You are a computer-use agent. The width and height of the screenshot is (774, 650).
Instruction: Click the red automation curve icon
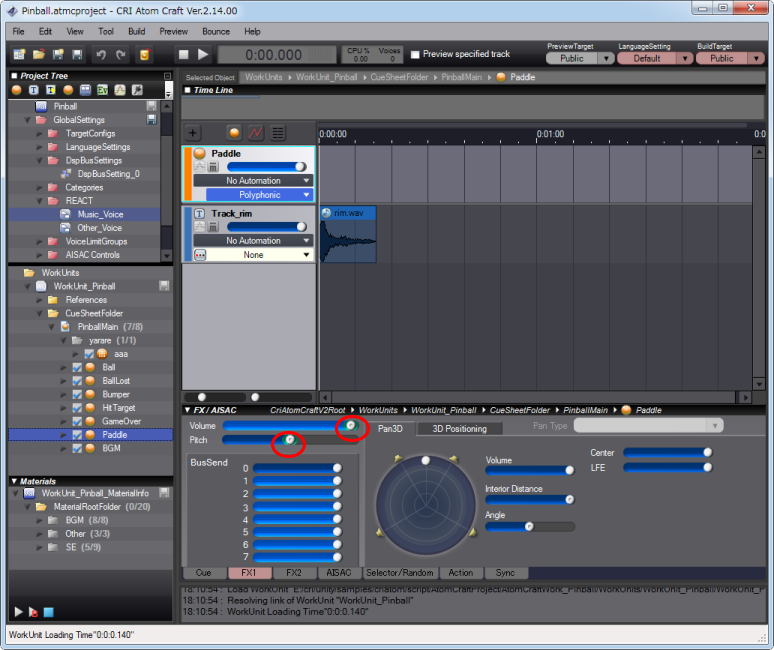pos(255,132)
